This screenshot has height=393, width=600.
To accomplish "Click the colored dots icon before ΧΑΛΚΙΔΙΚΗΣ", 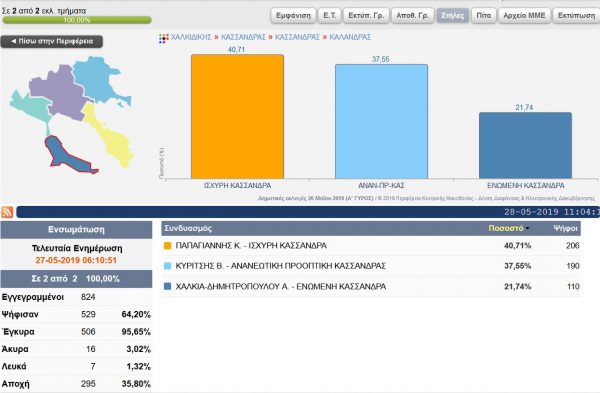I will (x=164, y=38).
